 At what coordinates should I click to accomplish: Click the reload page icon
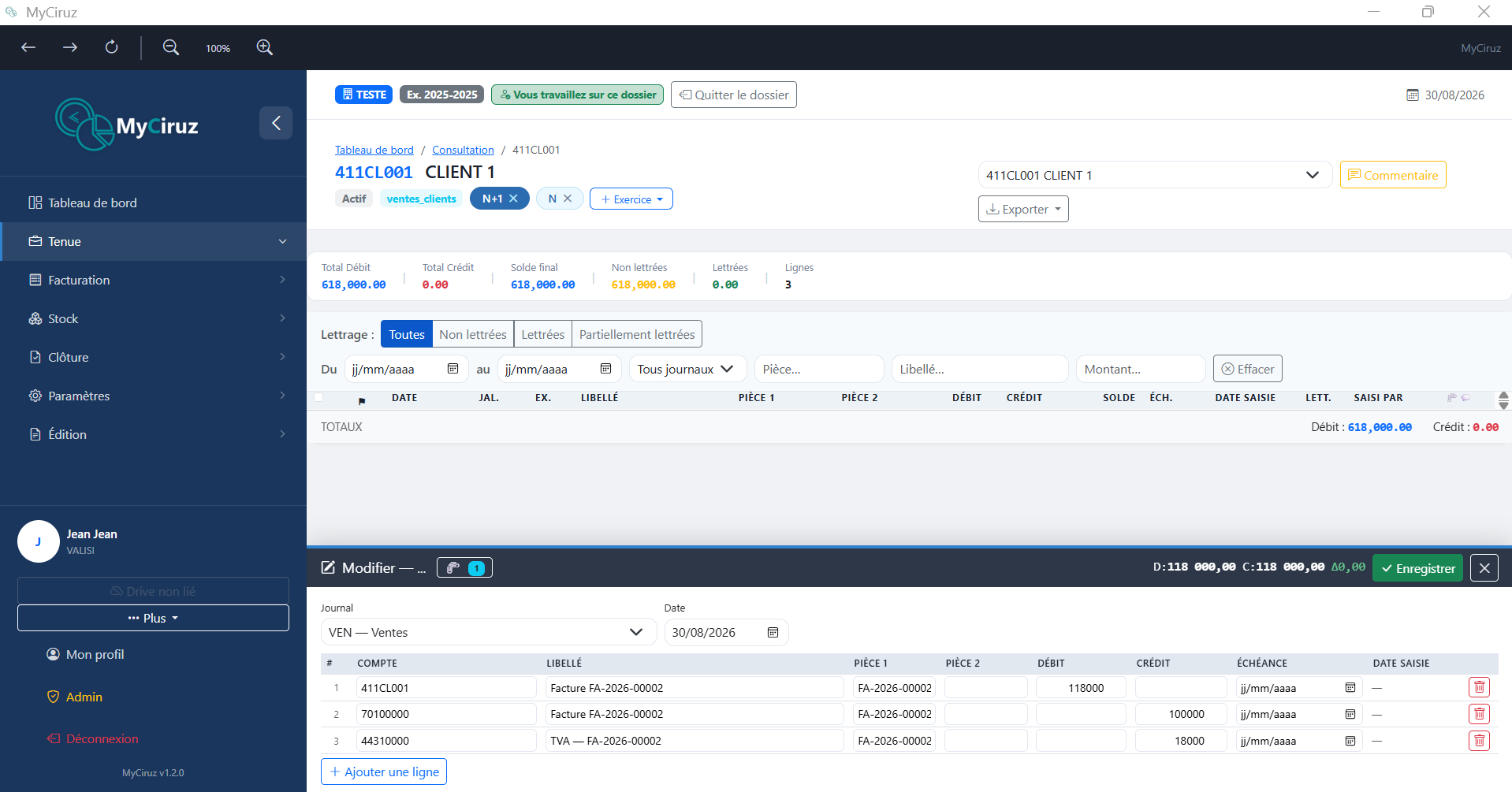[x=112, y=47]
